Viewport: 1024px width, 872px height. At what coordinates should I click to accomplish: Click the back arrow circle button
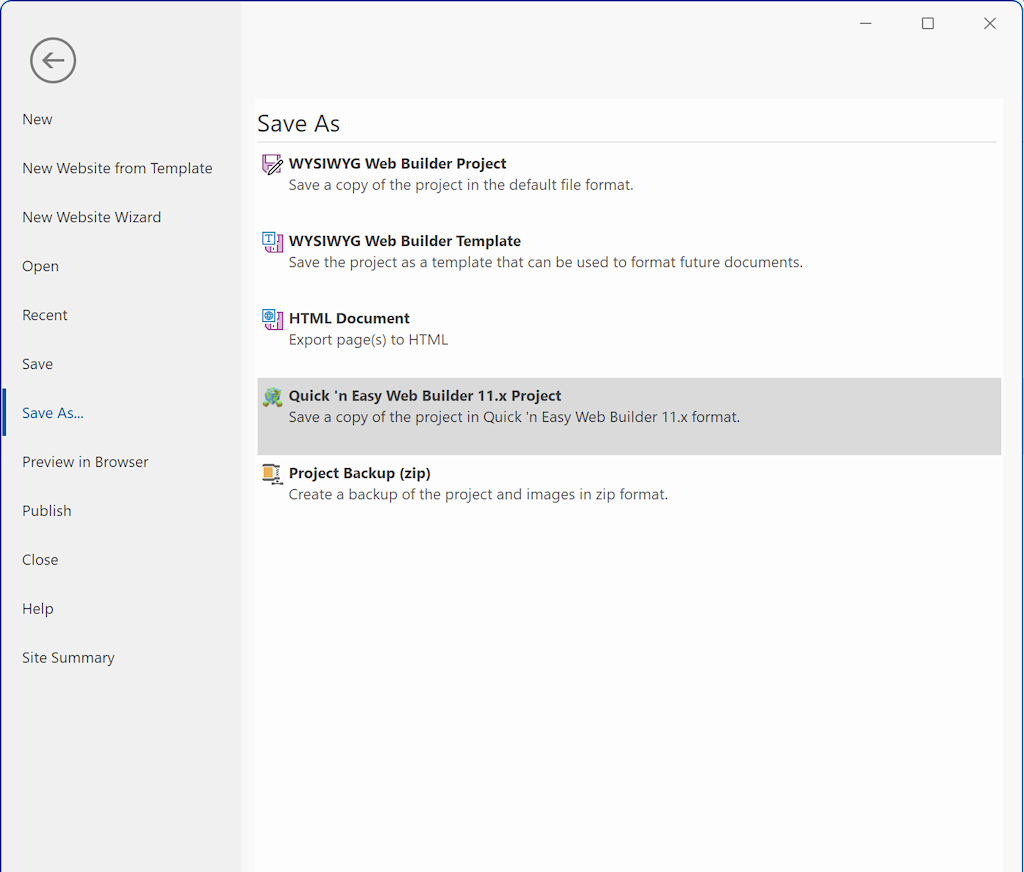coord(53,60)
